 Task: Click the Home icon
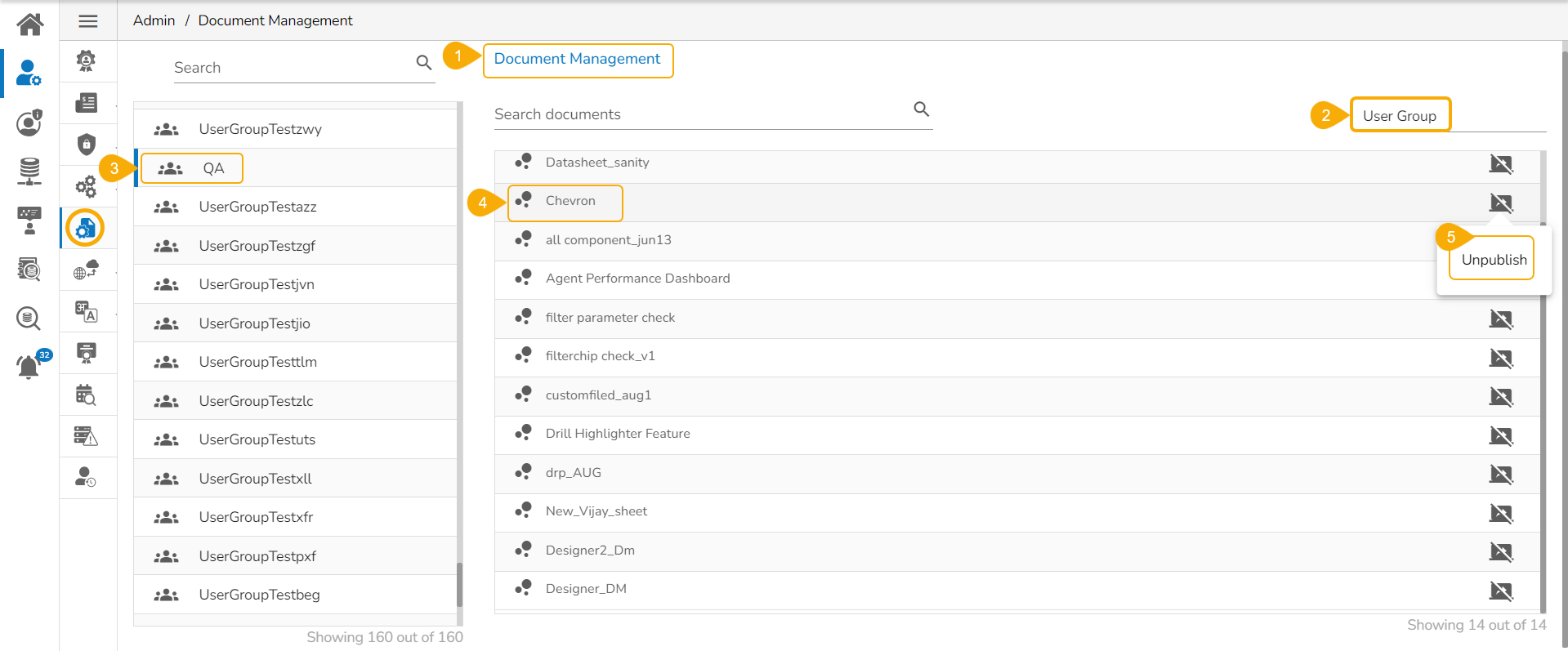[x=30, y=25]
